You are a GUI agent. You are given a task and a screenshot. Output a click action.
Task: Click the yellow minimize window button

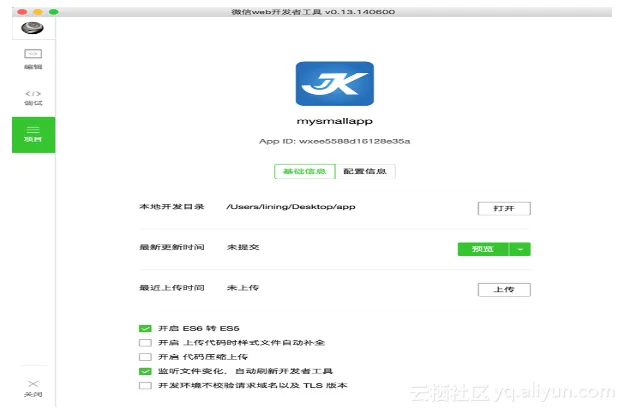coord(38,12)
